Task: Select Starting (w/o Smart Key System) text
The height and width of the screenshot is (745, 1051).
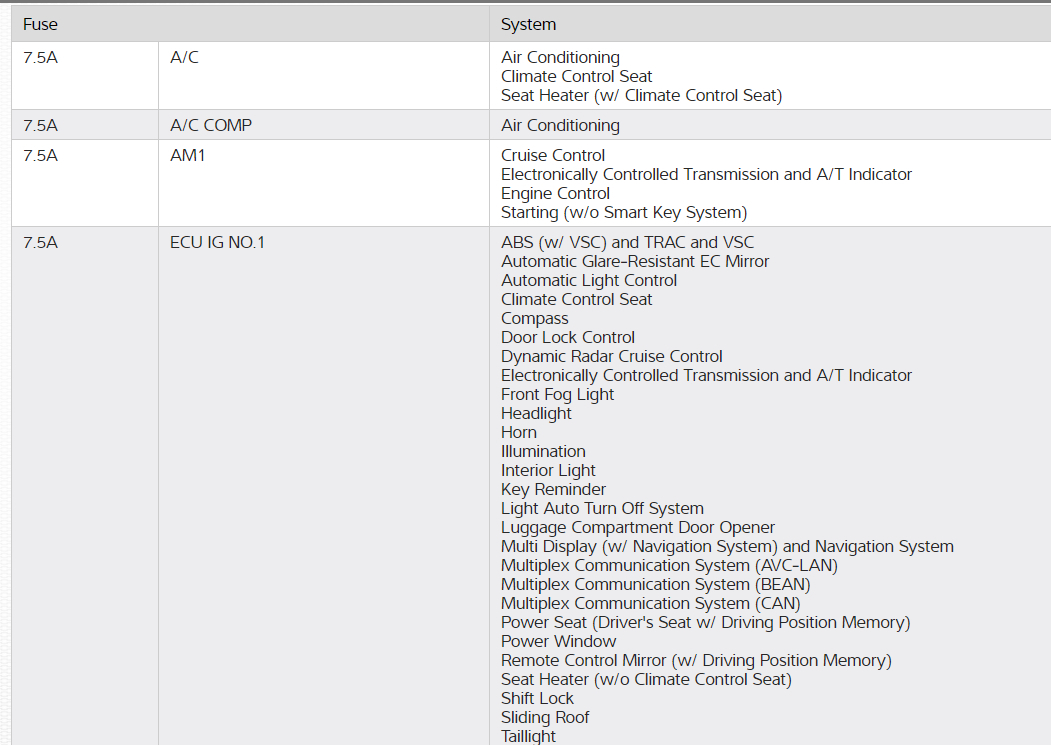Action: [x=624, y=212]
